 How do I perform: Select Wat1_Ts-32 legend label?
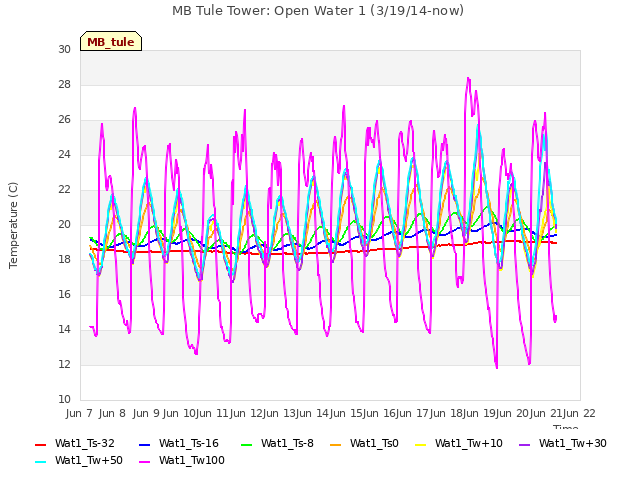coord(85,443)
